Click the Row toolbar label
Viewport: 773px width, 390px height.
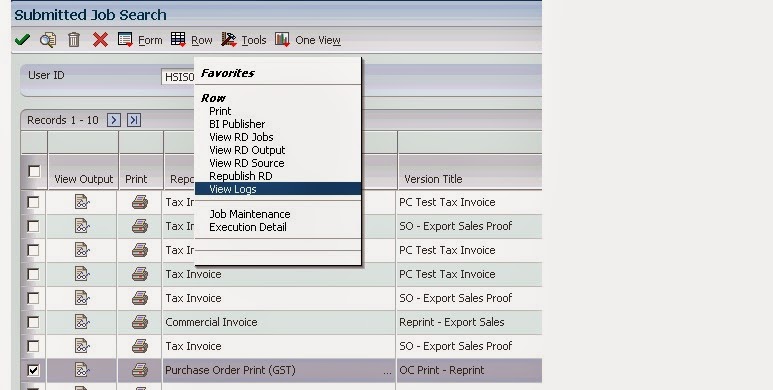(x=202, y=40)
